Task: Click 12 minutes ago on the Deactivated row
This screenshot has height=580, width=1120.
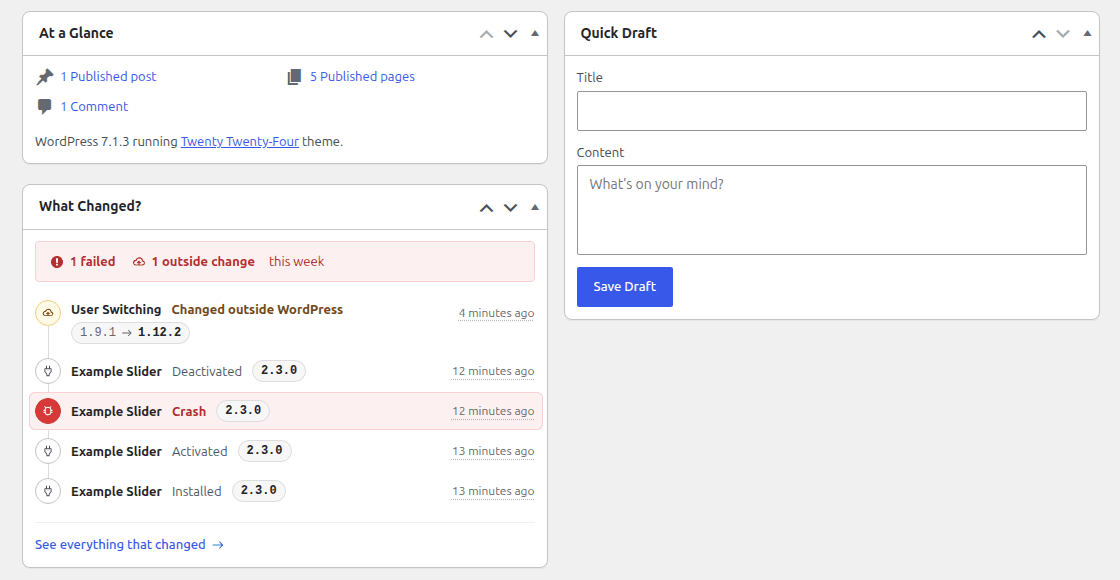Action: [x=493, y=371]
